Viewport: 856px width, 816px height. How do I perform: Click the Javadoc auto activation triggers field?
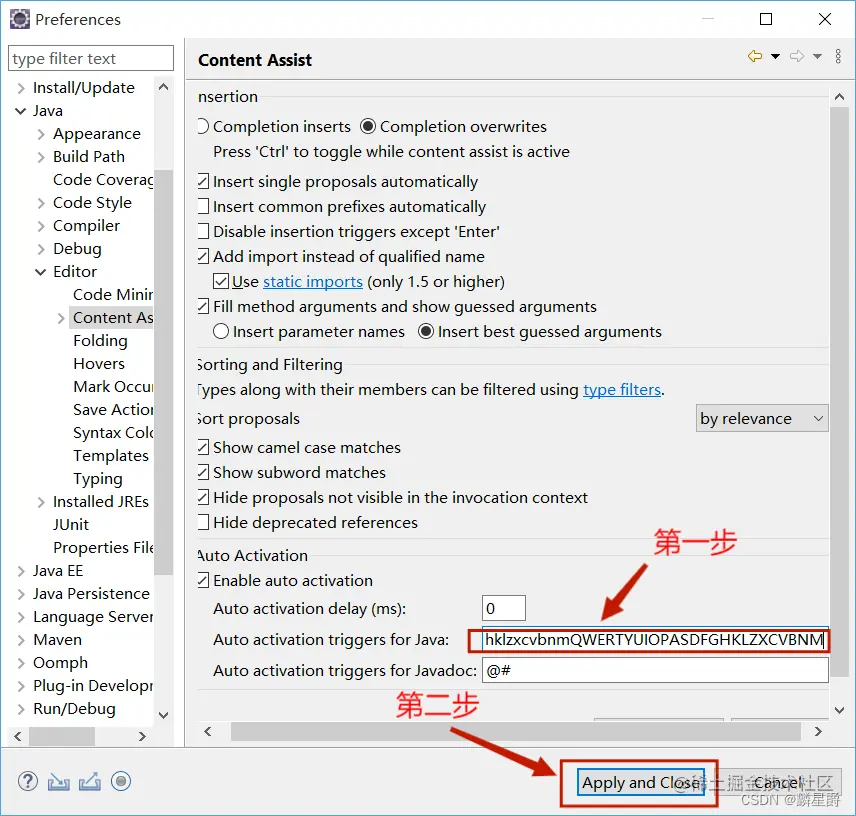click(655, 670)
